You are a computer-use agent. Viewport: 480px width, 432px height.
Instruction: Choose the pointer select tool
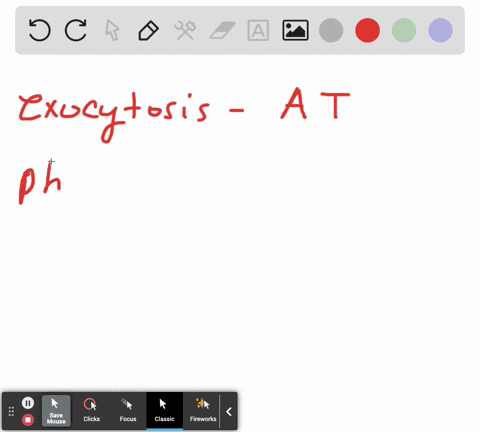(x=112, y=30)
